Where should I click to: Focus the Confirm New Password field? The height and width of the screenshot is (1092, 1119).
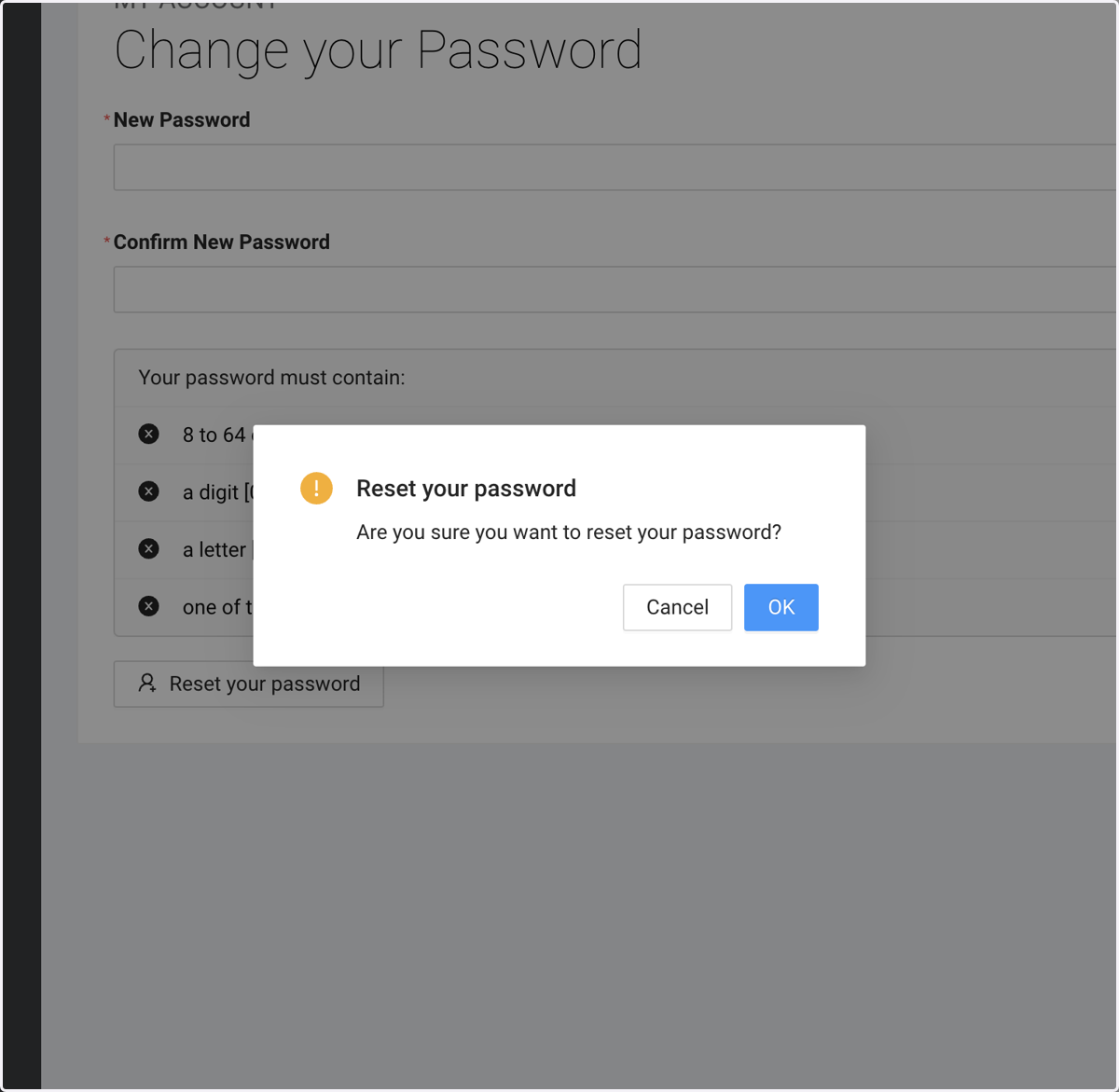[615, 289]
